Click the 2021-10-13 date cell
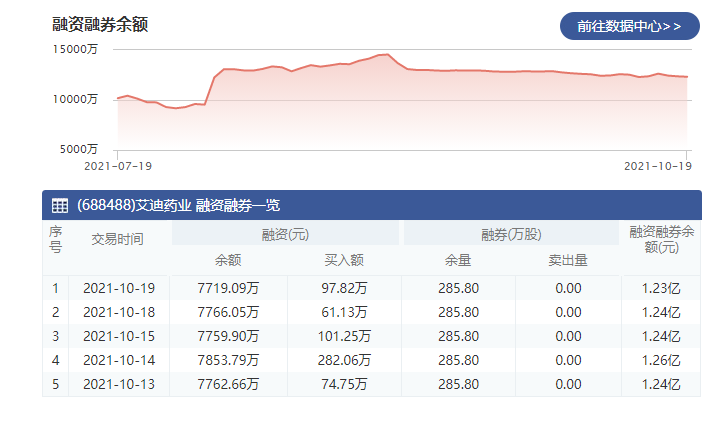The width and height of the screenshot is (715, 423). pos(118,384)
